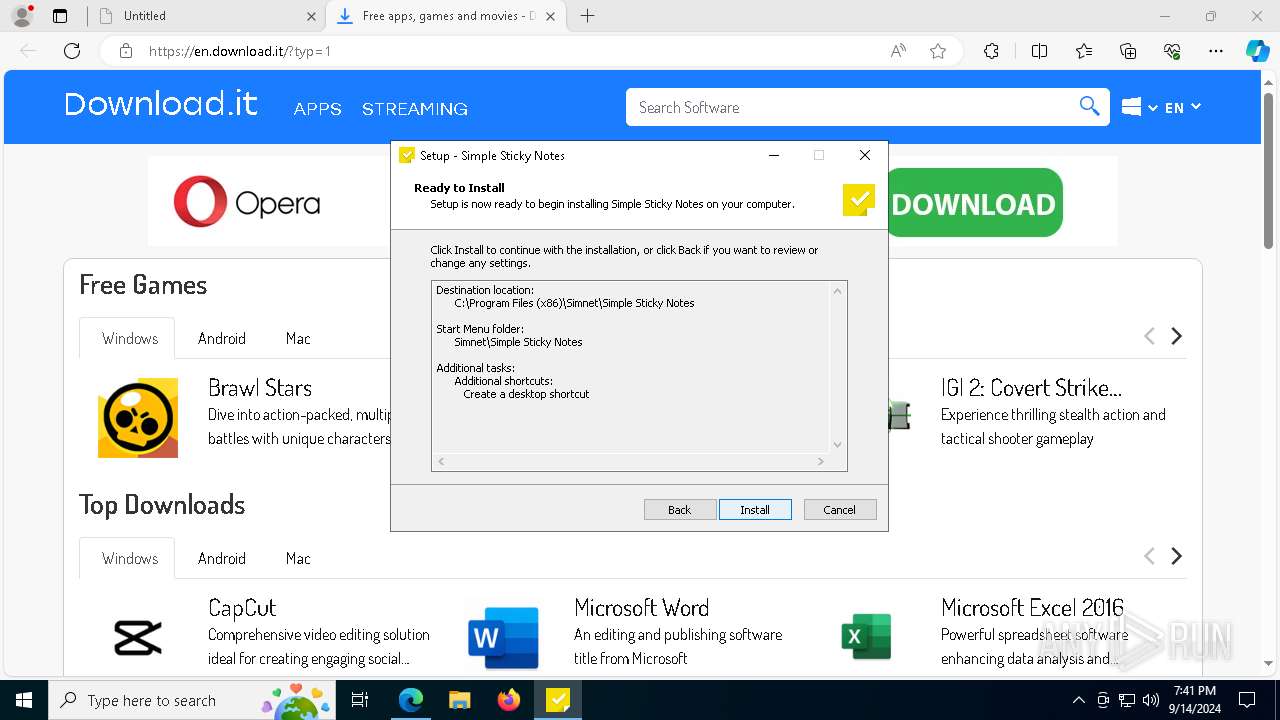
Task: Open the Windows Start menu
Action: pyautogui.click(x=24, y=700)
